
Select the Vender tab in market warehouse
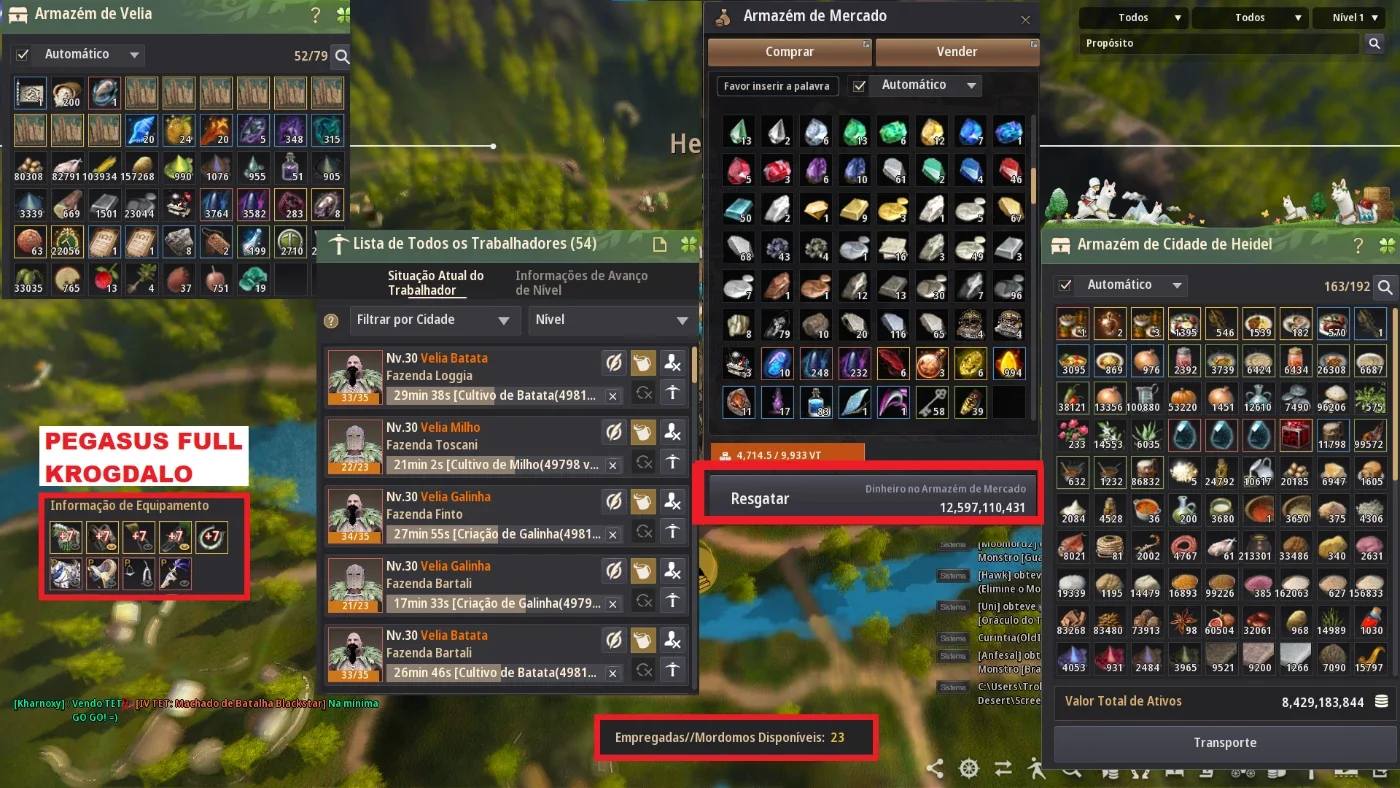(957, 52)
